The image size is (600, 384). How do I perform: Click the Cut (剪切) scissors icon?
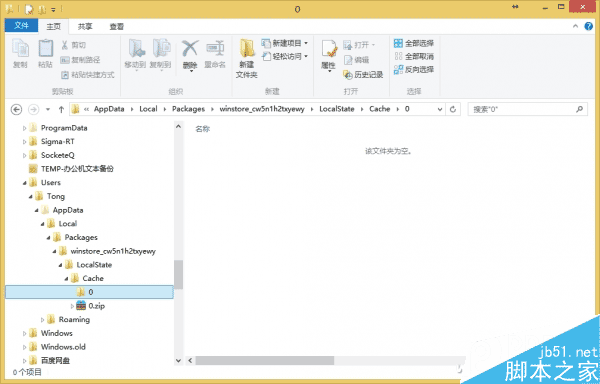(65, 45)
